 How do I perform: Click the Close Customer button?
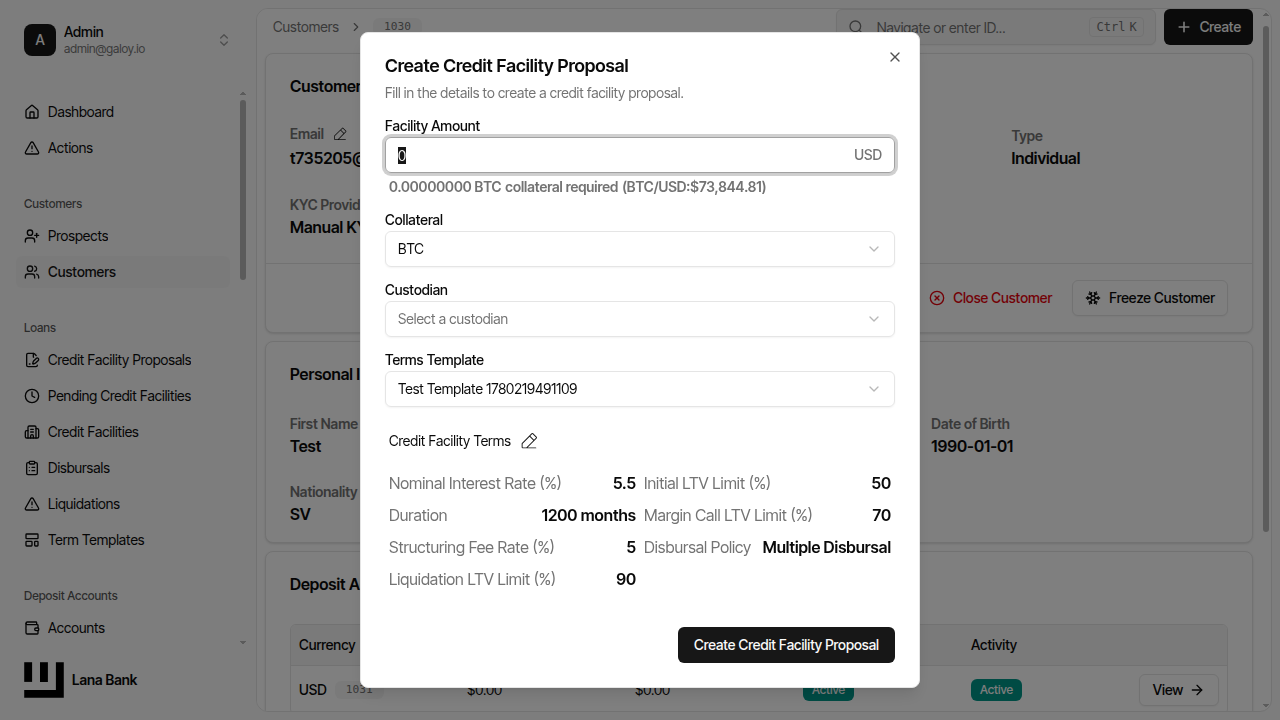click(x=990, y=298)
